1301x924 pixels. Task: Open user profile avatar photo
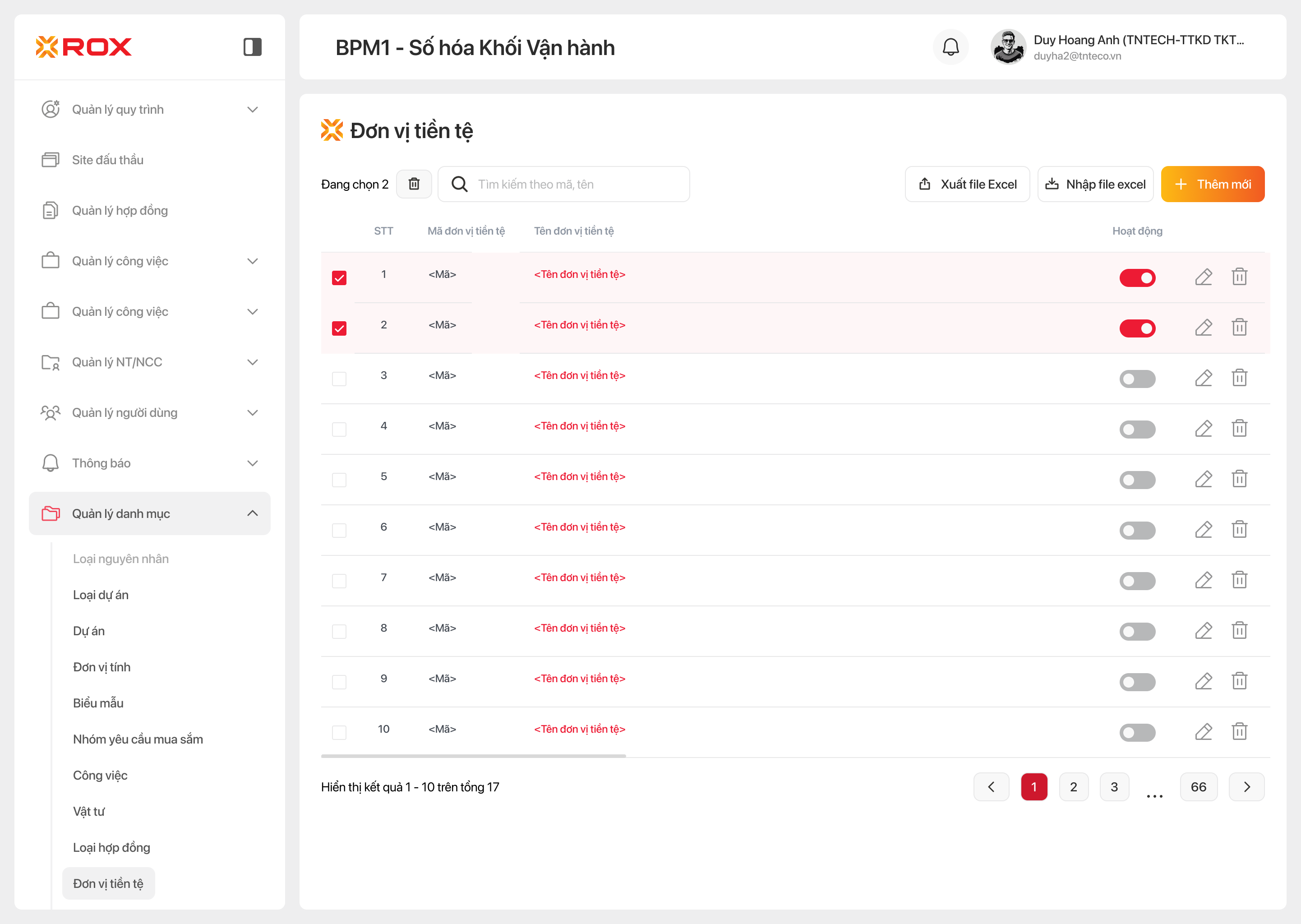1007,47
